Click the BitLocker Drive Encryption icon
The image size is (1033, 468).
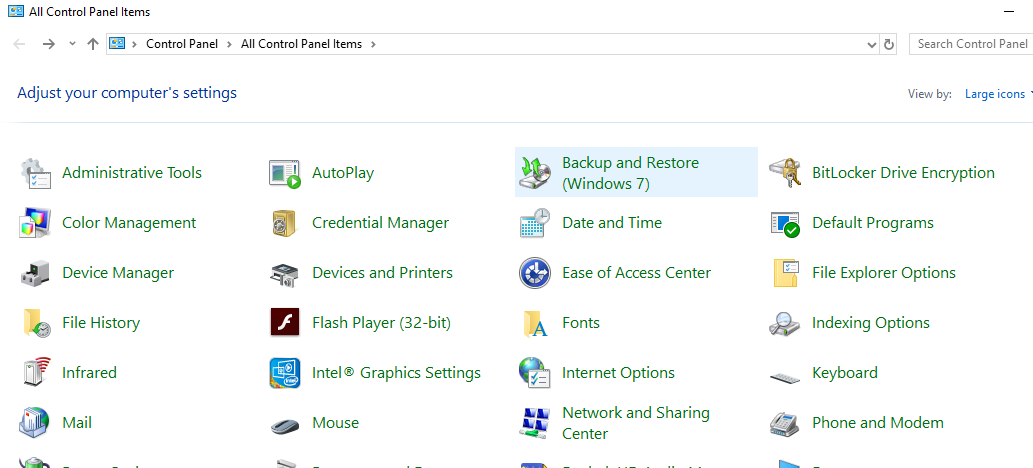(785, 173)
